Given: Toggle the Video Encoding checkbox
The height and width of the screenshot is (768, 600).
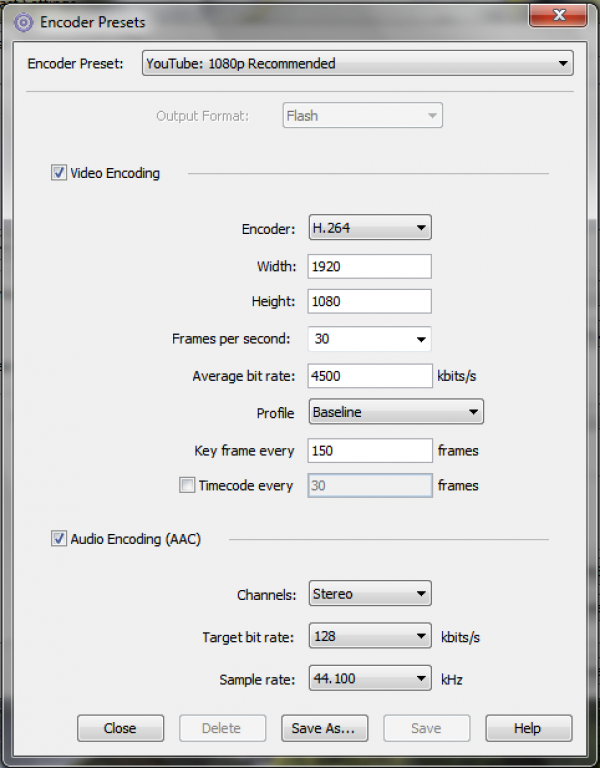Looking at the screenshot, I should (59, 173).
